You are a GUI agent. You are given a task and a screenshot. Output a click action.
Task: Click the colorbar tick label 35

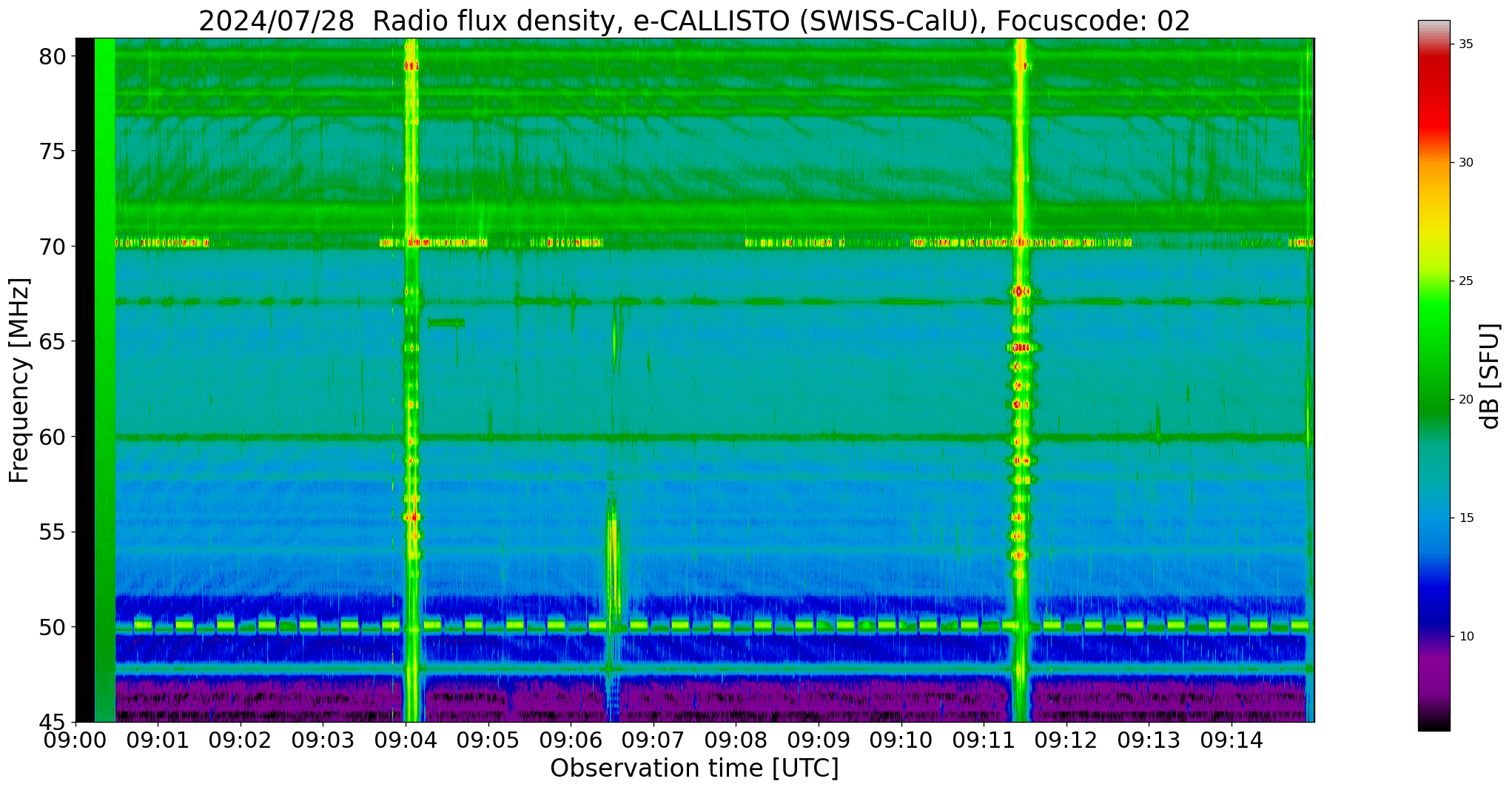click(x=1466, y=44)
